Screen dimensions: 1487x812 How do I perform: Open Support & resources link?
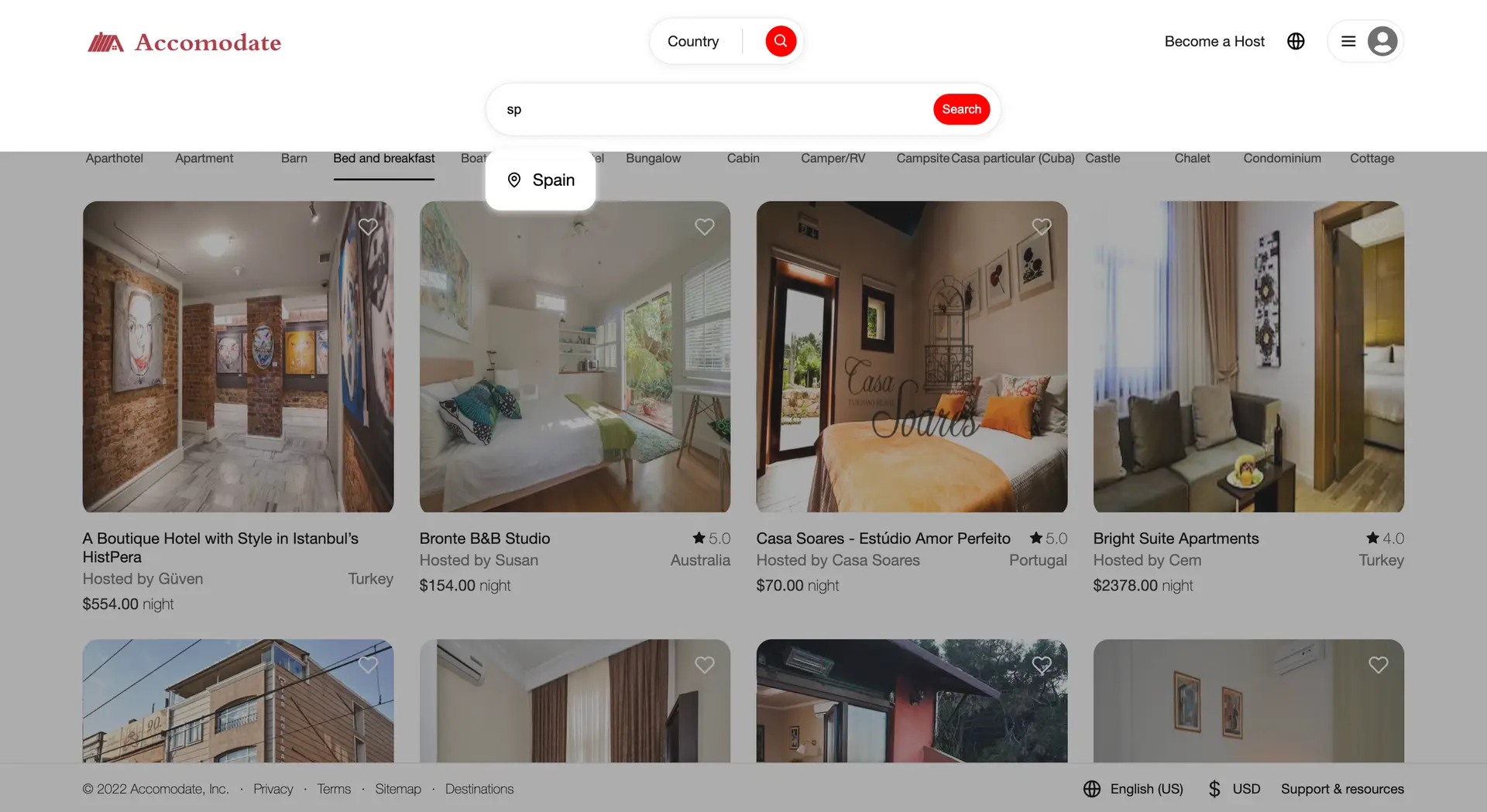click(1342, 789)
